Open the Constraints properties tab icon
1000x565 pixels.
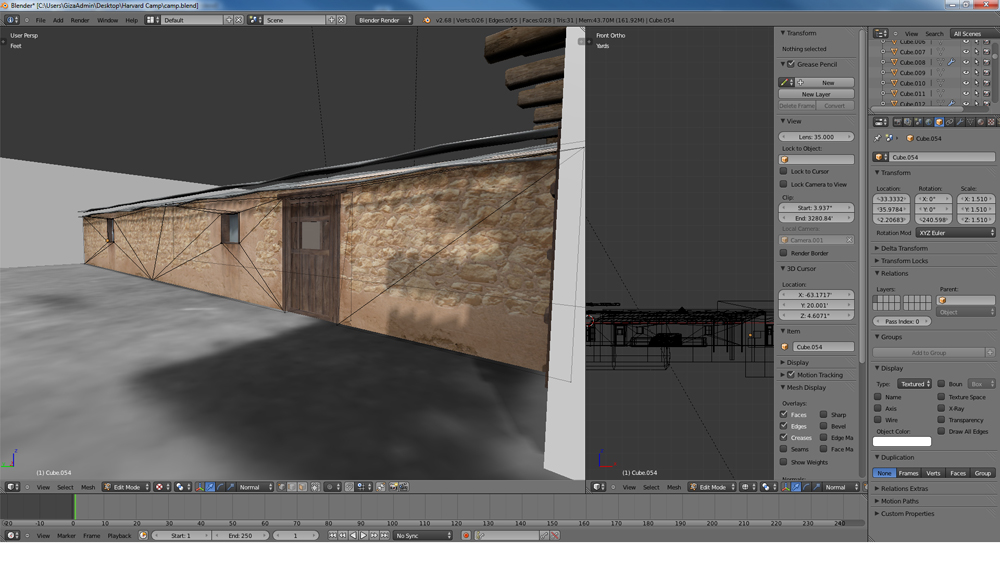950,122
